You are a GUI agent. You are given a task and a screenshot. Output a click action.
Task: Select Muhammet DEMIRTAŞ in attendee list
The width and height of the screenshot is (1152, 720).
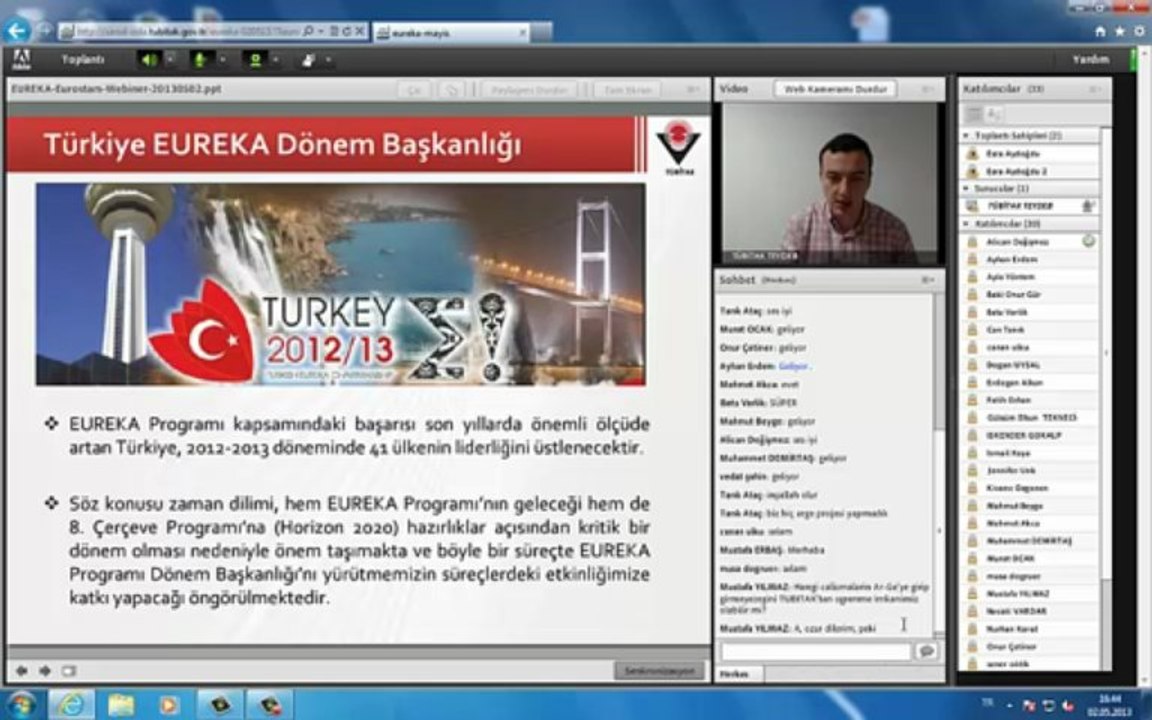click(1029, 541)
